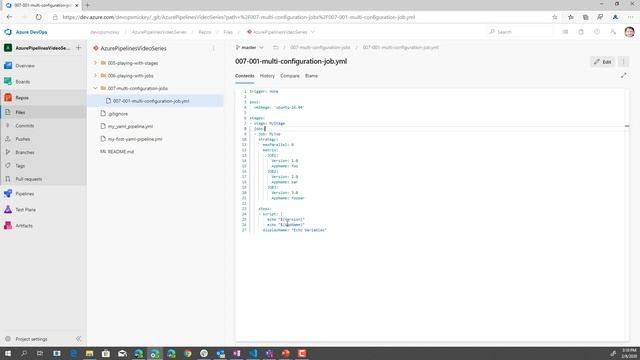
Task: Open the work items list icon in the header
Action: point(565,32)
